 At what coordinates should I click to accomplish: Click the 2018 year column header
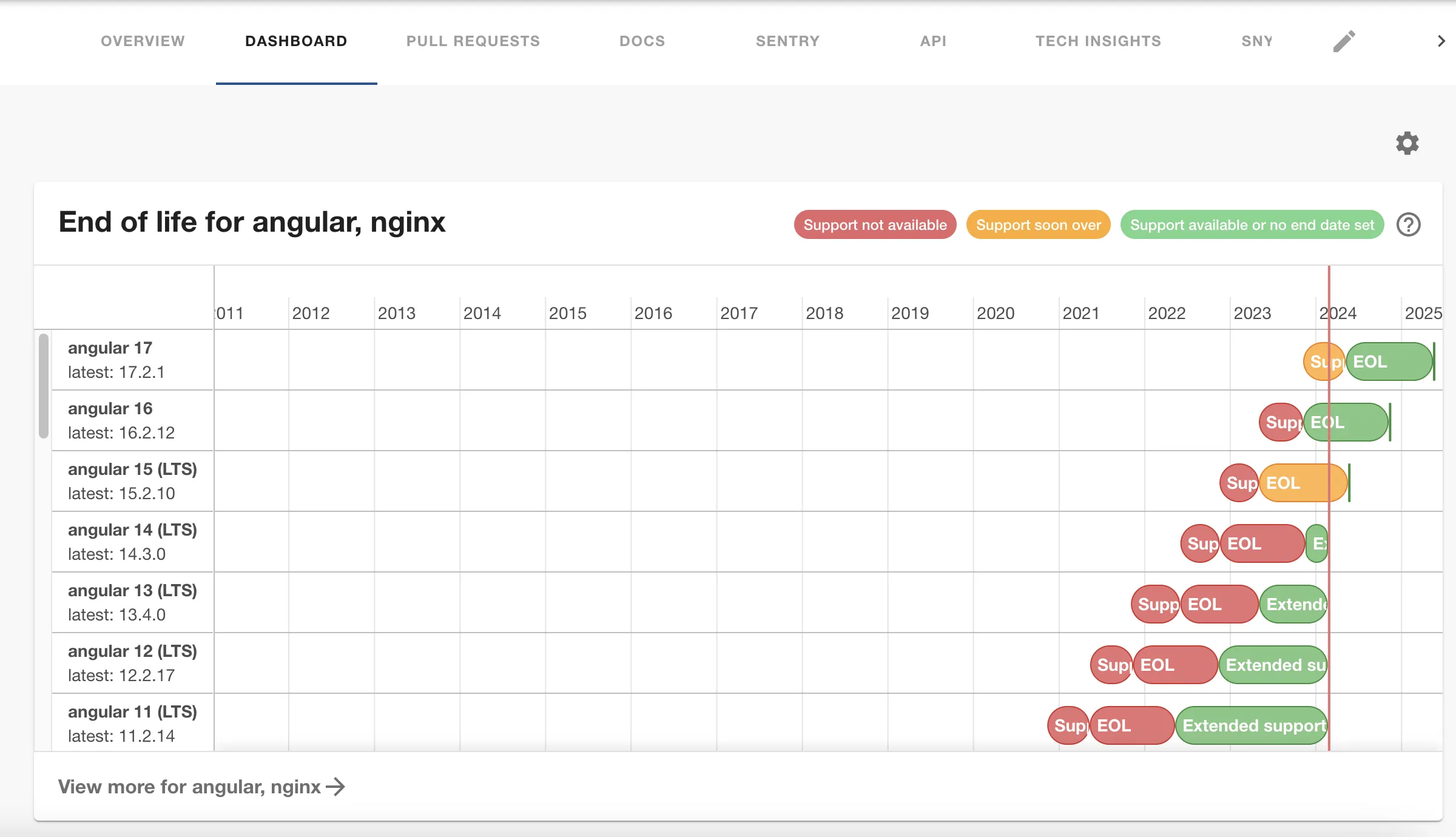tap(824, 313)
